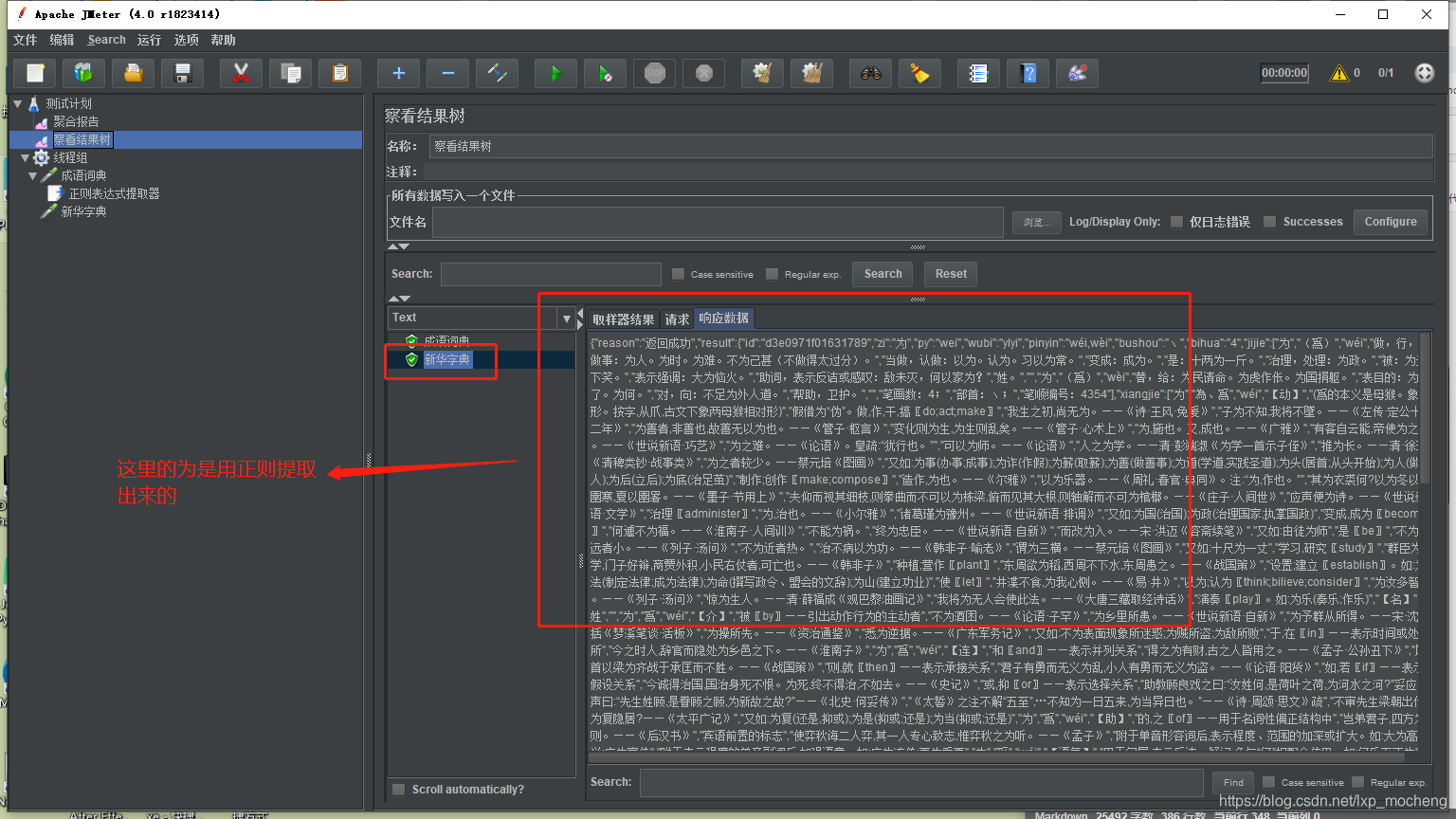Select 聚合报告 in the tree
Viewport: 1456px width, 819px height.
pyautogui.click(x=76, y=121)
